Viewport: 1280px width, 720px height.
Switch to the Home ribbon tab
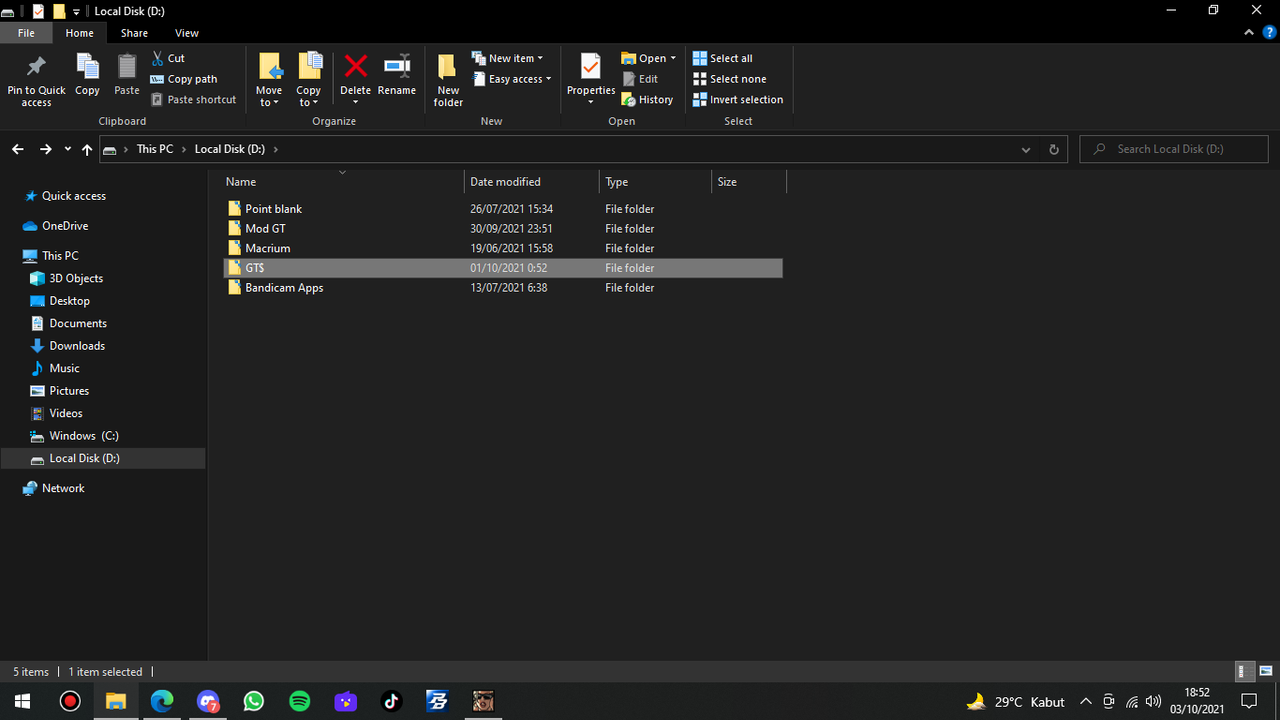[x=80, y=33]
